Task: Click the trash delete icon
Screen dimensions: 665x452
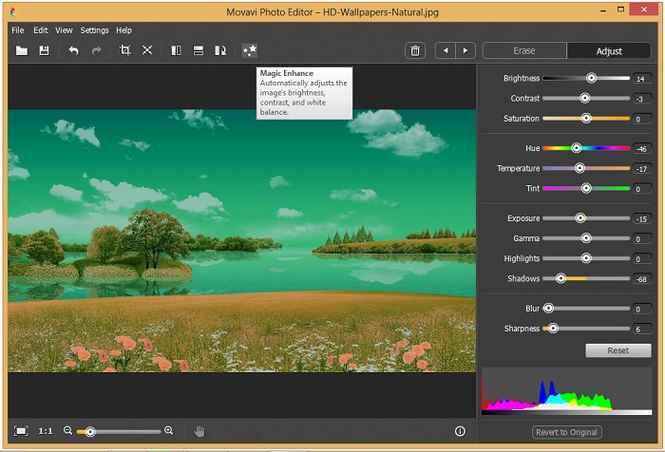Action: (x=414, y=50)
